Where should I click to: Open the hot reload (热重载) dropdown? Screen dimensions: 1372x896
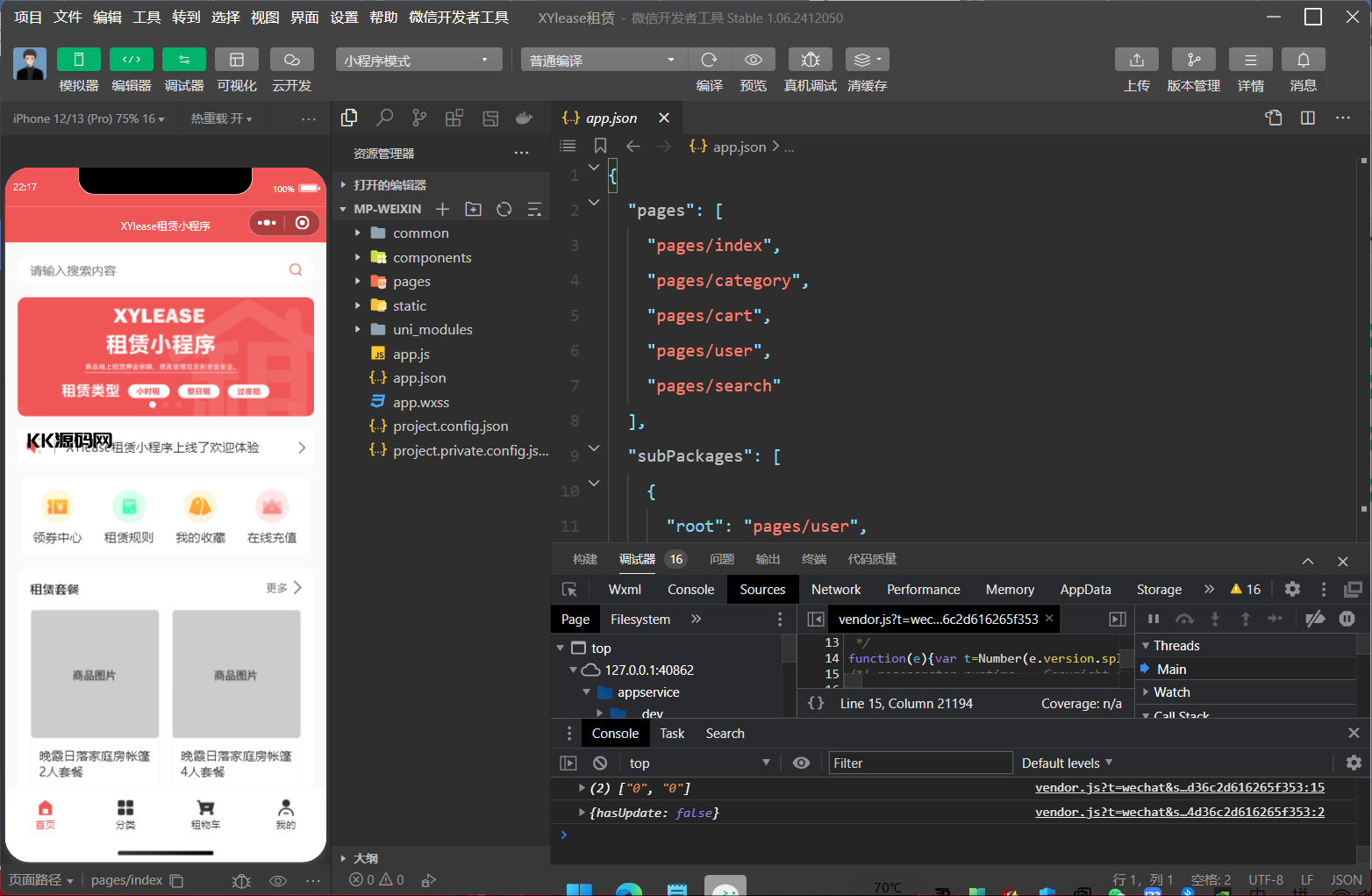click(221, 118)
